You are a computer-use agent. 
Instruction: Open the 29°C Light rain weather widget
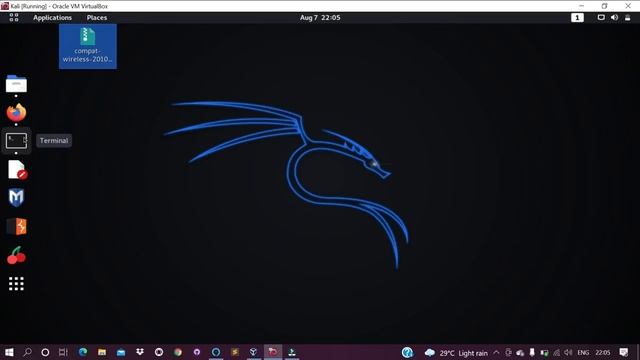click(456, 353)
